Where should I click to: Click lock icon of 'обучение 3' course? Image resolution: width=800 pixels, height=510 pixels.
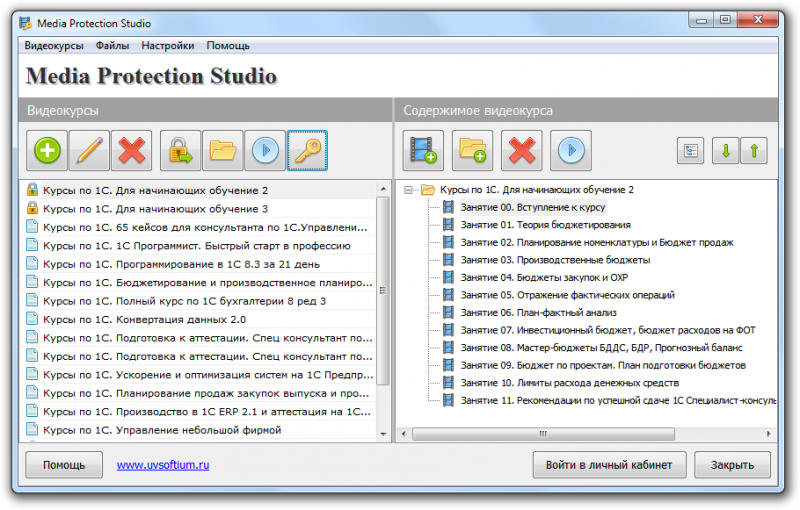pos(32,208)
